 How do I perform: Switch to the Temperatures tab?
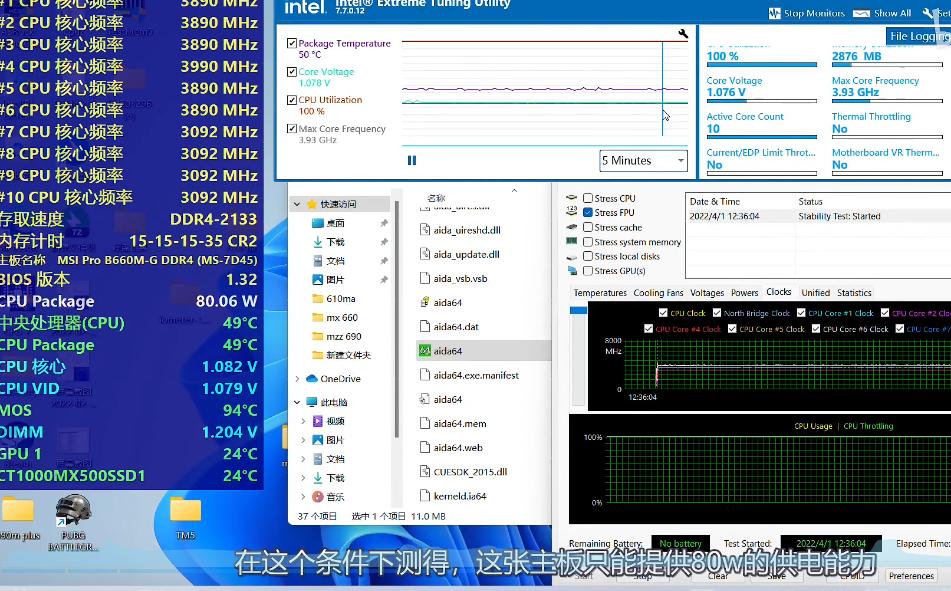coord(600,293)
